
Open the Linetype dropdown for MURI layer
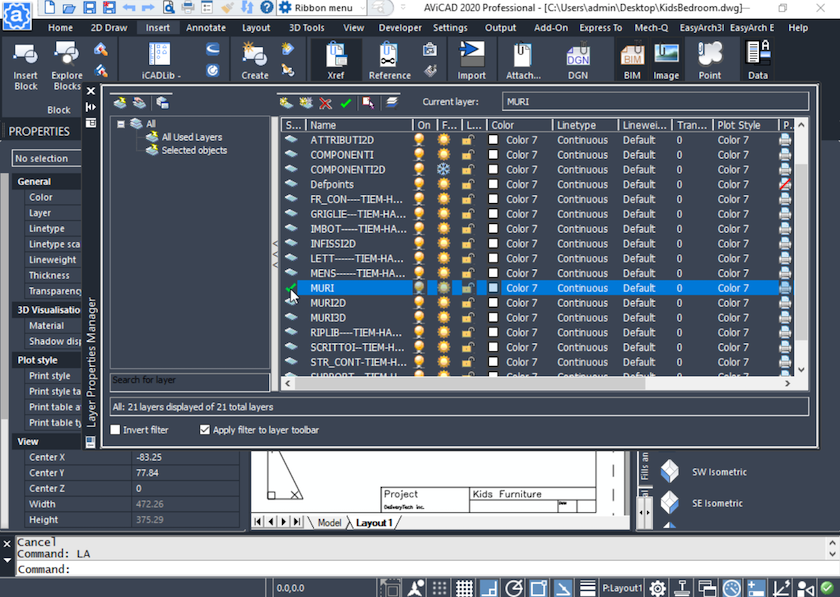tap(582, 287)
